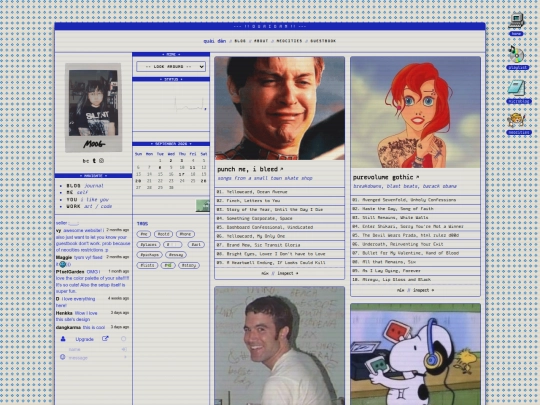
Task: Open ABOUT in the top navigation
Action: [x=261, y=41]
